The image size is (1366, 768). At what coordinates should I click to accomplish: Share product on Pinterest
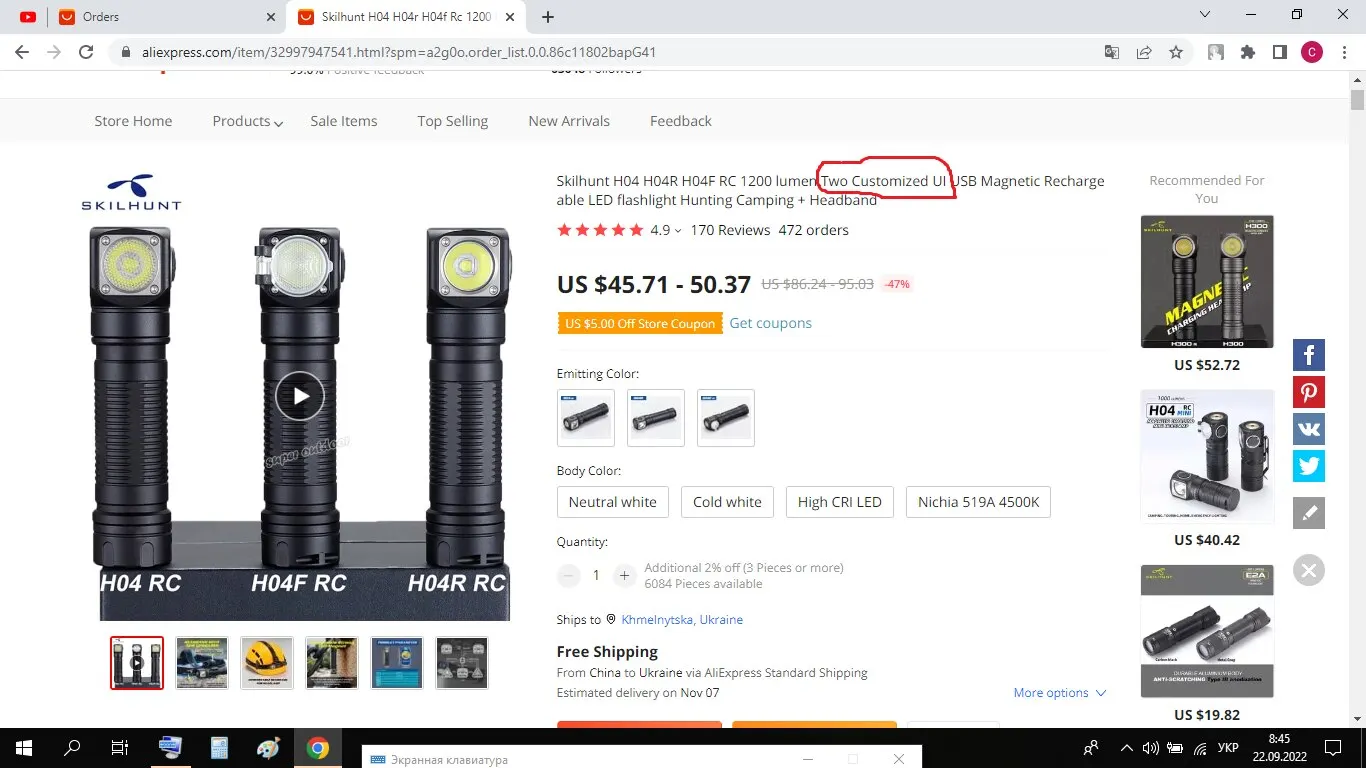click(x=1308, y=392)
